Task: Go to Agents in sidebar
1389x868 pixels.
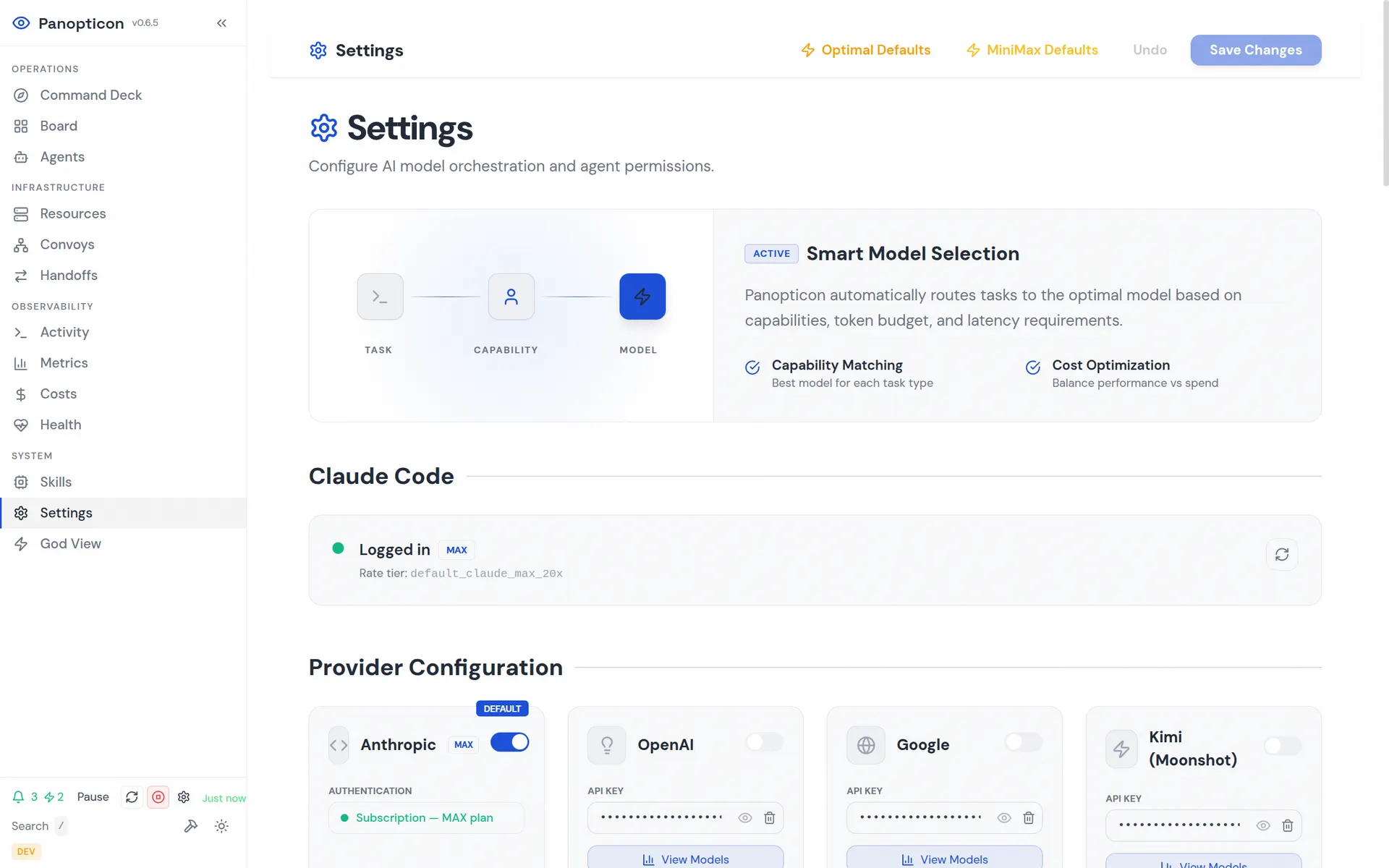Action: (x=123, y=157)
